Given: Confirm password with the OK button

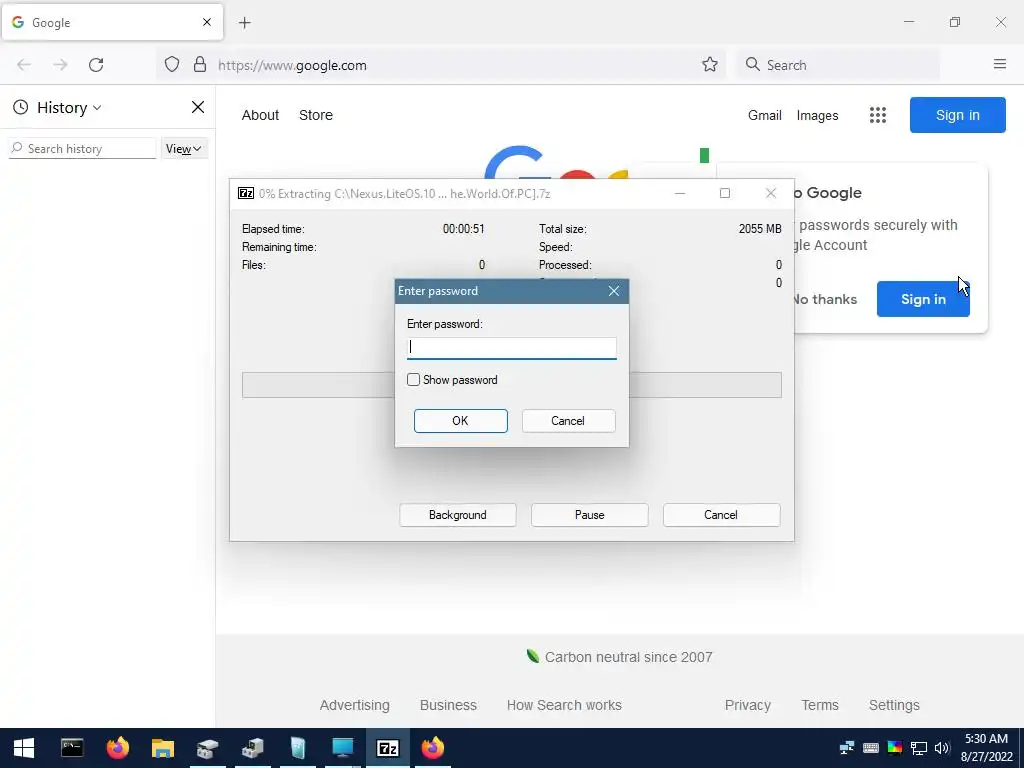Looking at the screenshot, I should pos(460,421).
